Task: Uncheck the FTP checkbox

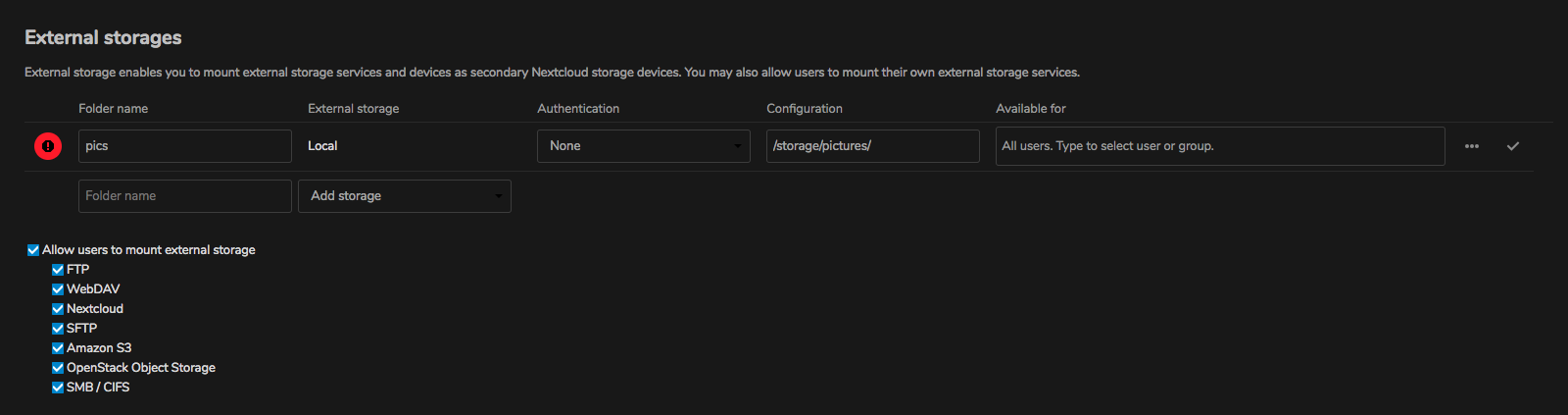Action: coord(58,270)
